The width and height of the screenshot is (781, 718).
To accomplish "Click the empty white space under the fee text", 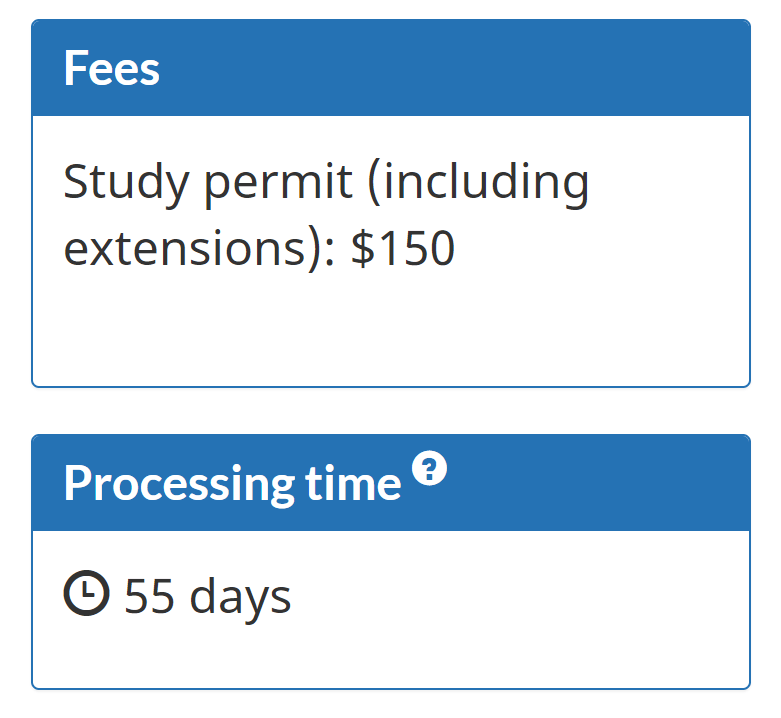I will [391, 329].
